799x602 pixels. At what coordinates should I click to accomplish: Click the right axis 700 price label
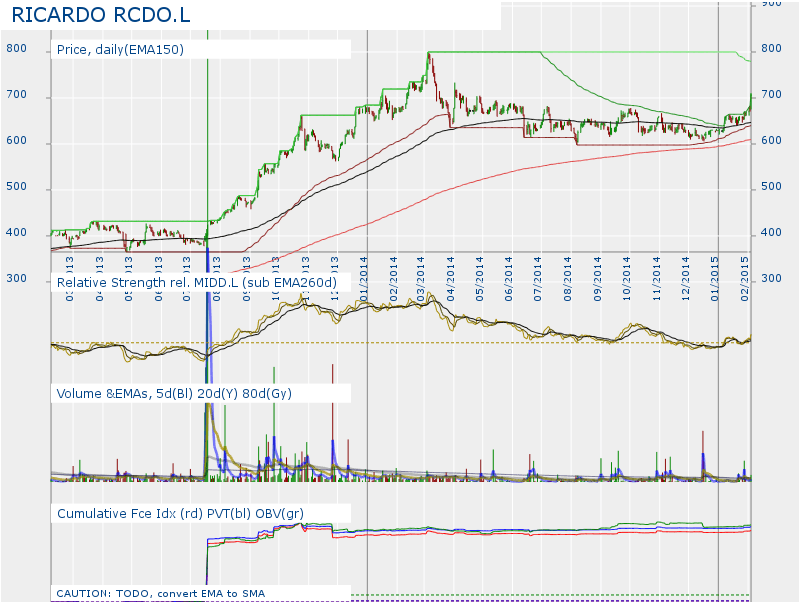point(771,94)
